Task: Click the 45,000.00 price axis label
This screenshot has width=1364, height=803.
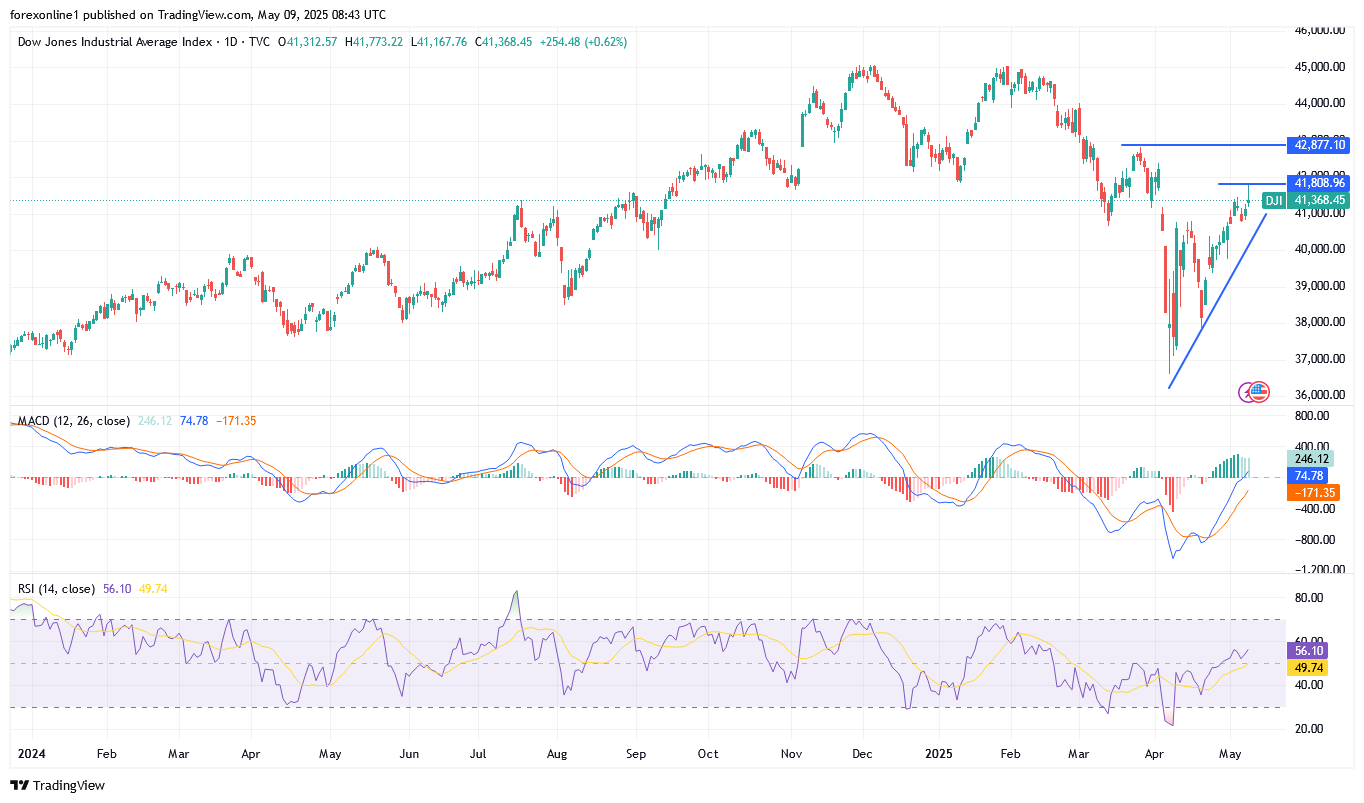Action: point(1320,67)
